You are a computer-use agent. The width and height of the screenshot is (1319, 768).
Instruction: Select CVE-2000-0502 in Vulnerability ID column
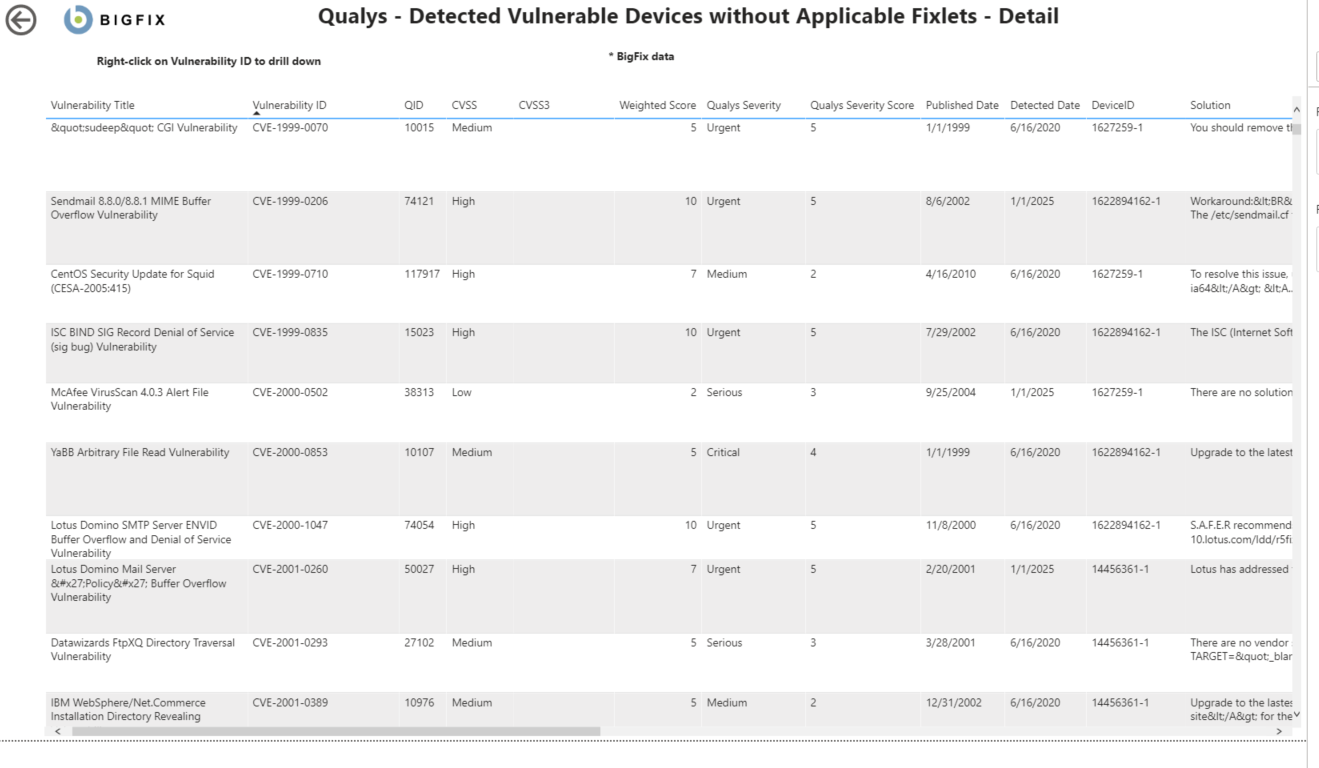pos(289,392)
